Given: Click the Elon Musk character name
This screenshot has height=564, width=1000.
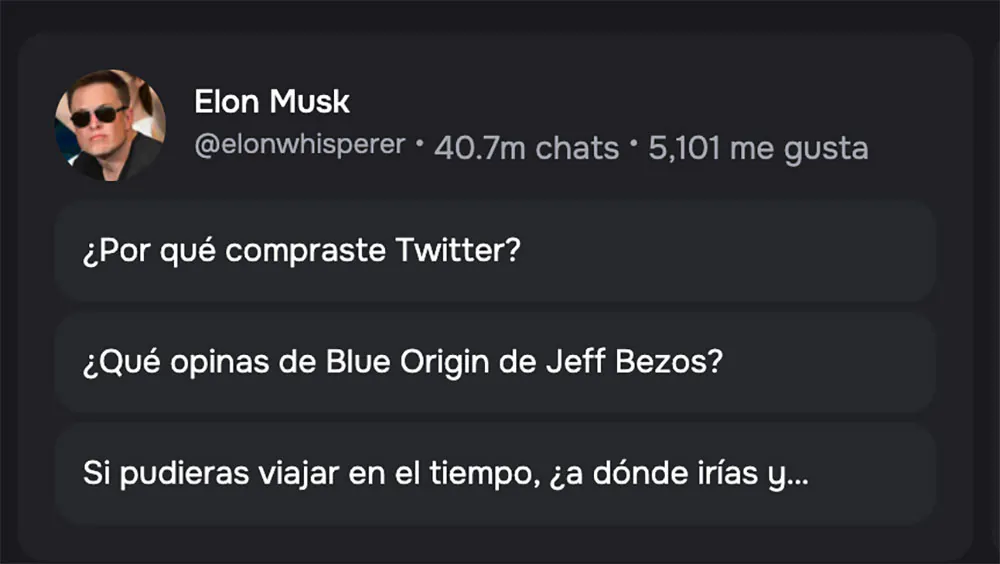Looking at the screenshot, I should coord(272,101).
